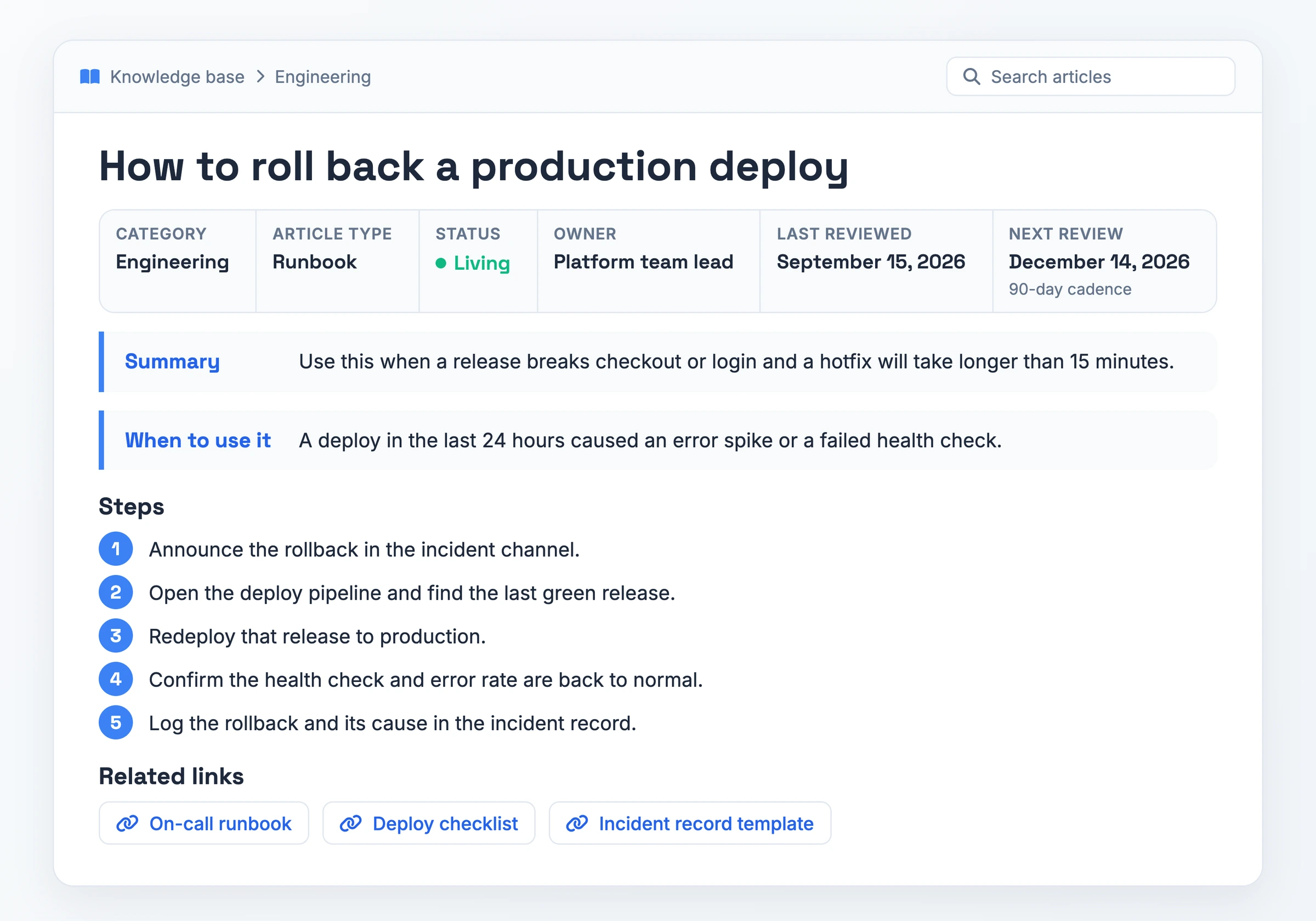Open the Knowledge base breadcrumb
Image resolution: width=1316 pixels, height=921 pixels.
177,77
